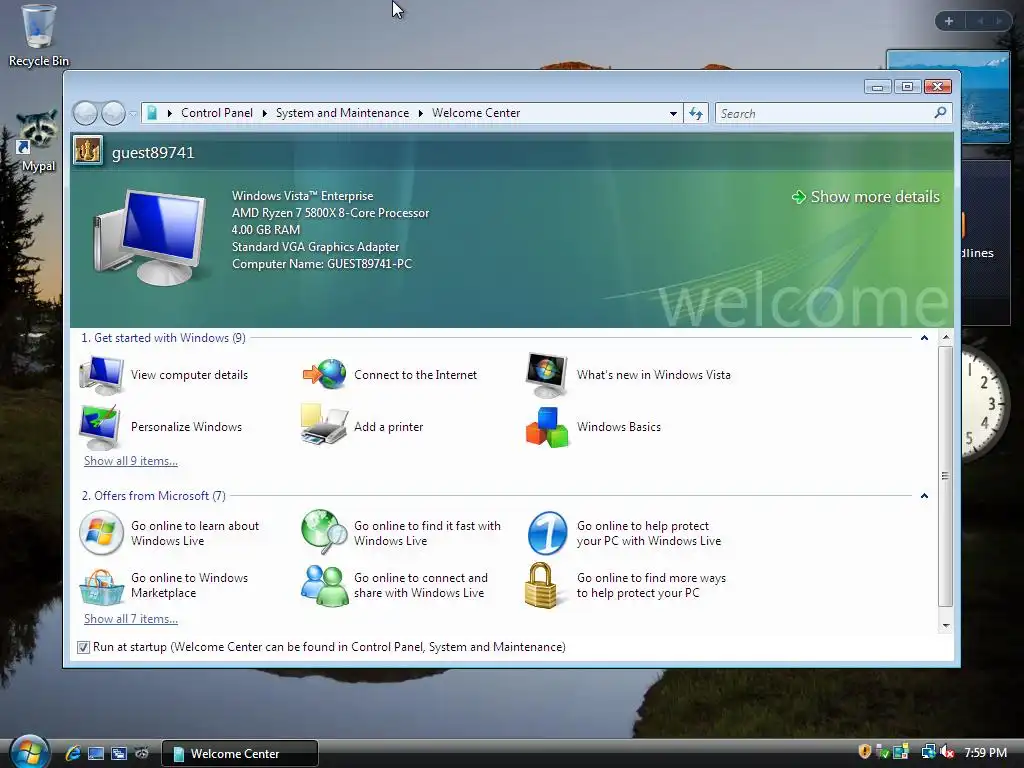Select the Personalize Windows icon
Viewport: 1024px width, 768px height.
(x=100, y=426)
